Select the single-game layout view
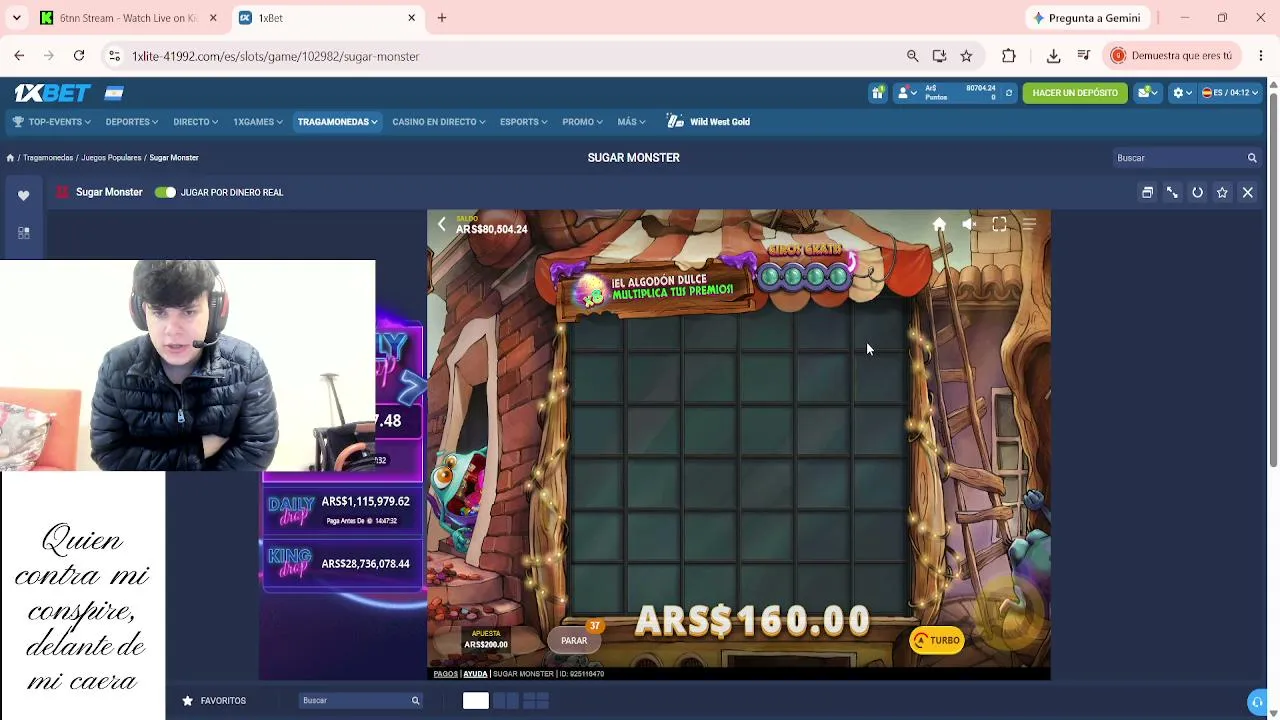The height and width of the screenshot is (720, 1280). [475, 701]
